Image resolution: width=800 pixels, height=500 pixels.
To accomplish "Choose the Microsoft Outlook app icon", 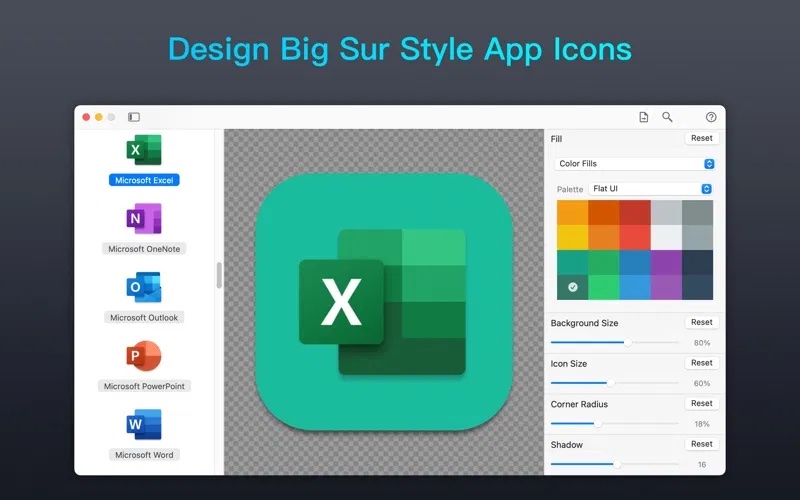I will [144, 288].
